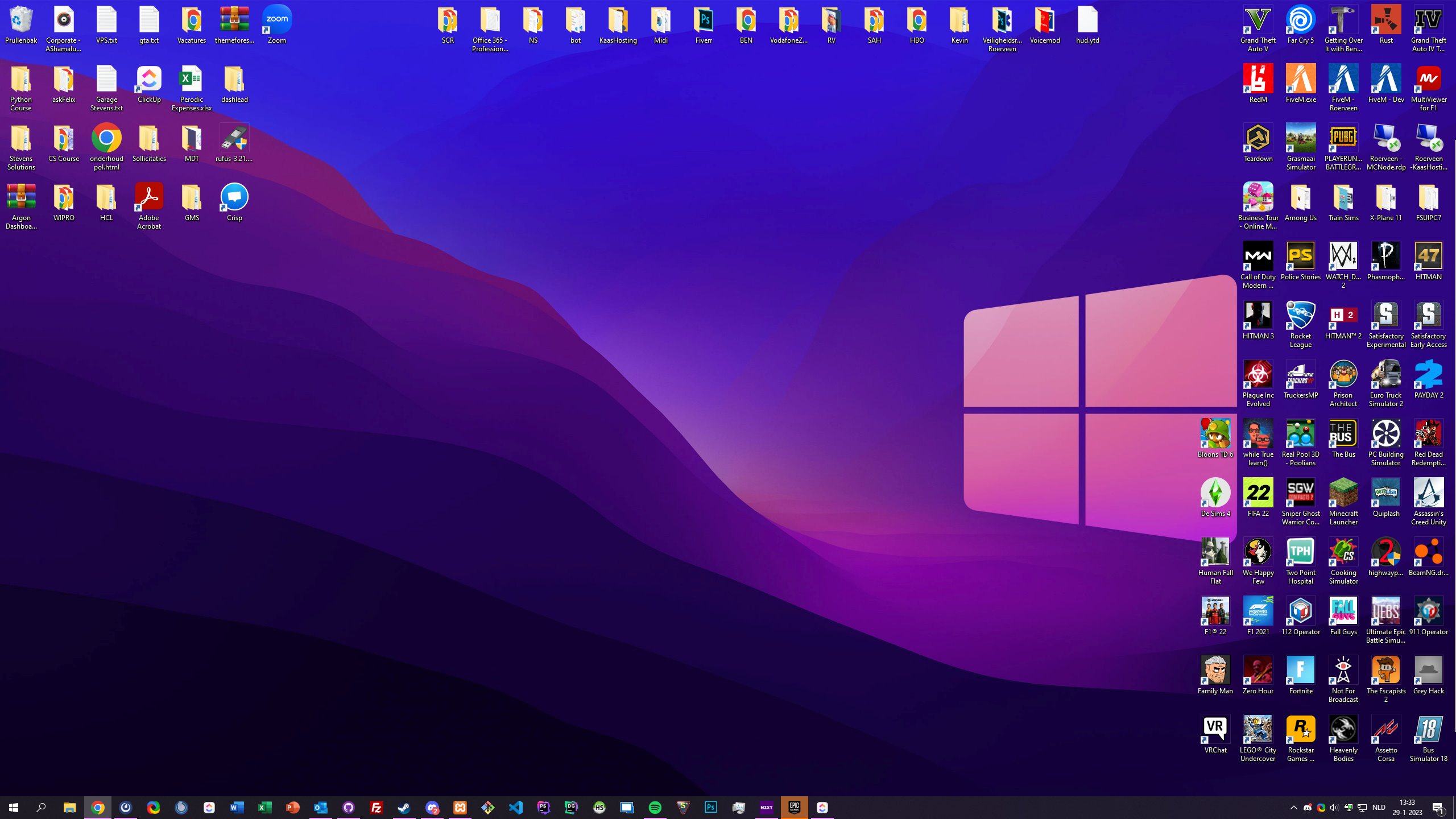Screen dimensions: 1456x819
Task: Open Spotify from the taskbar
Action: coord(655,807)
